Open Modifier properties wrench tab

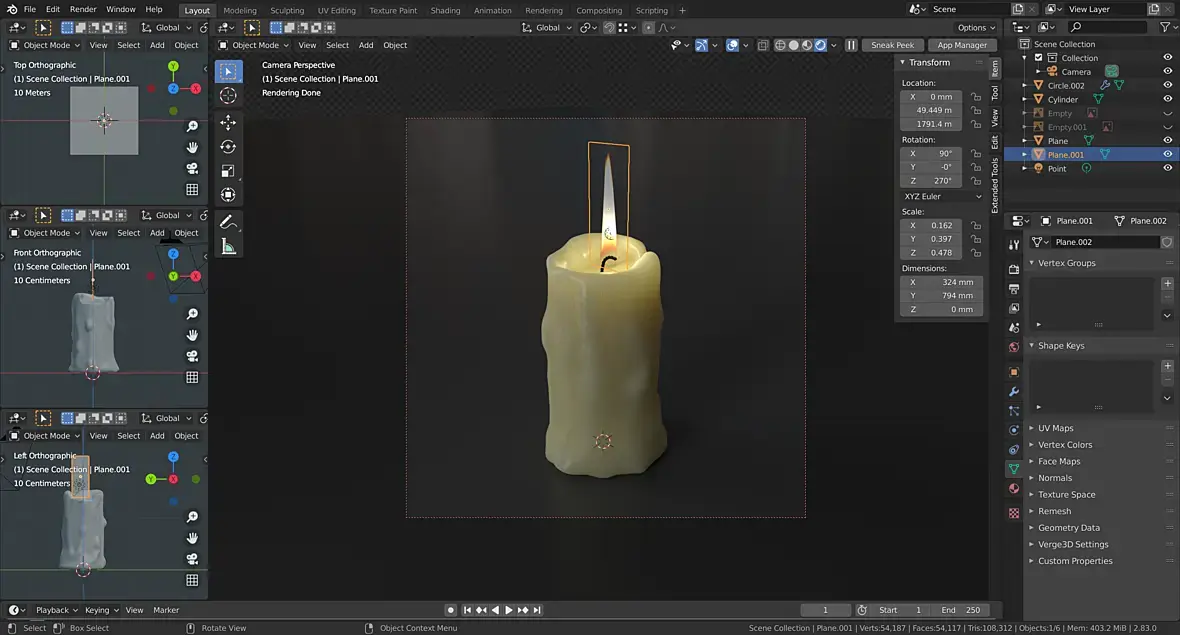coord(1014,391)
